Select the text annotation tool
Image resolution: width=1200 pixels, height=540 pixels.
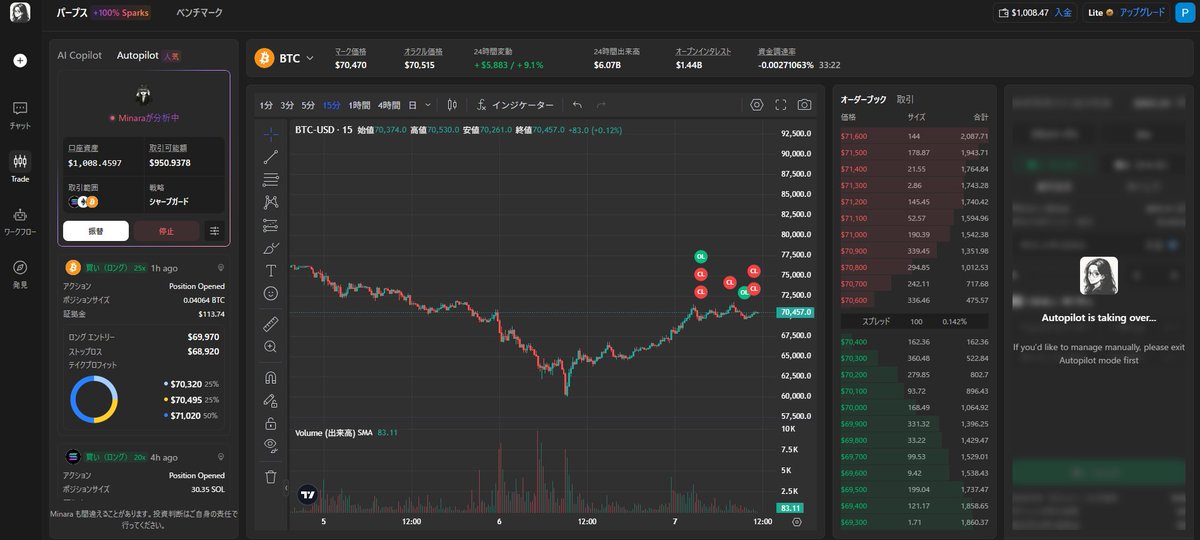point(271,271)
